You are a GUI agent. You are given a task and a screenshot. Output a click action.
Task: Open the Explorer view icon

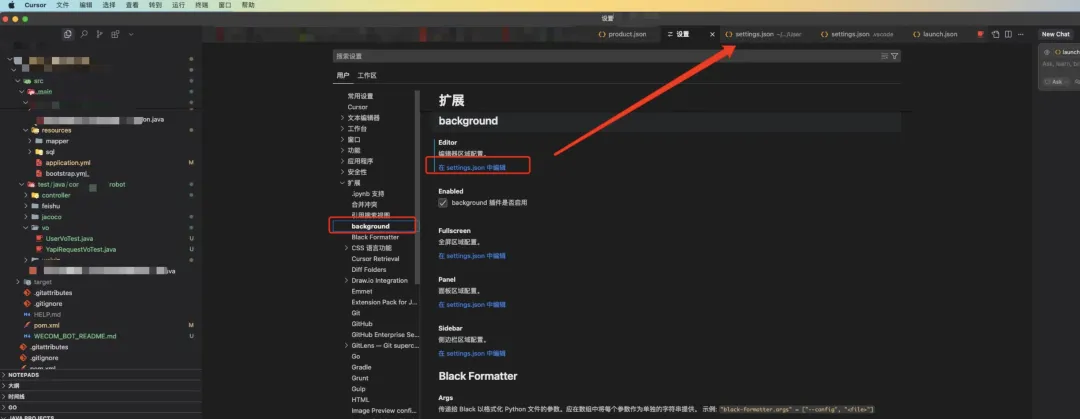coord(68,34)
